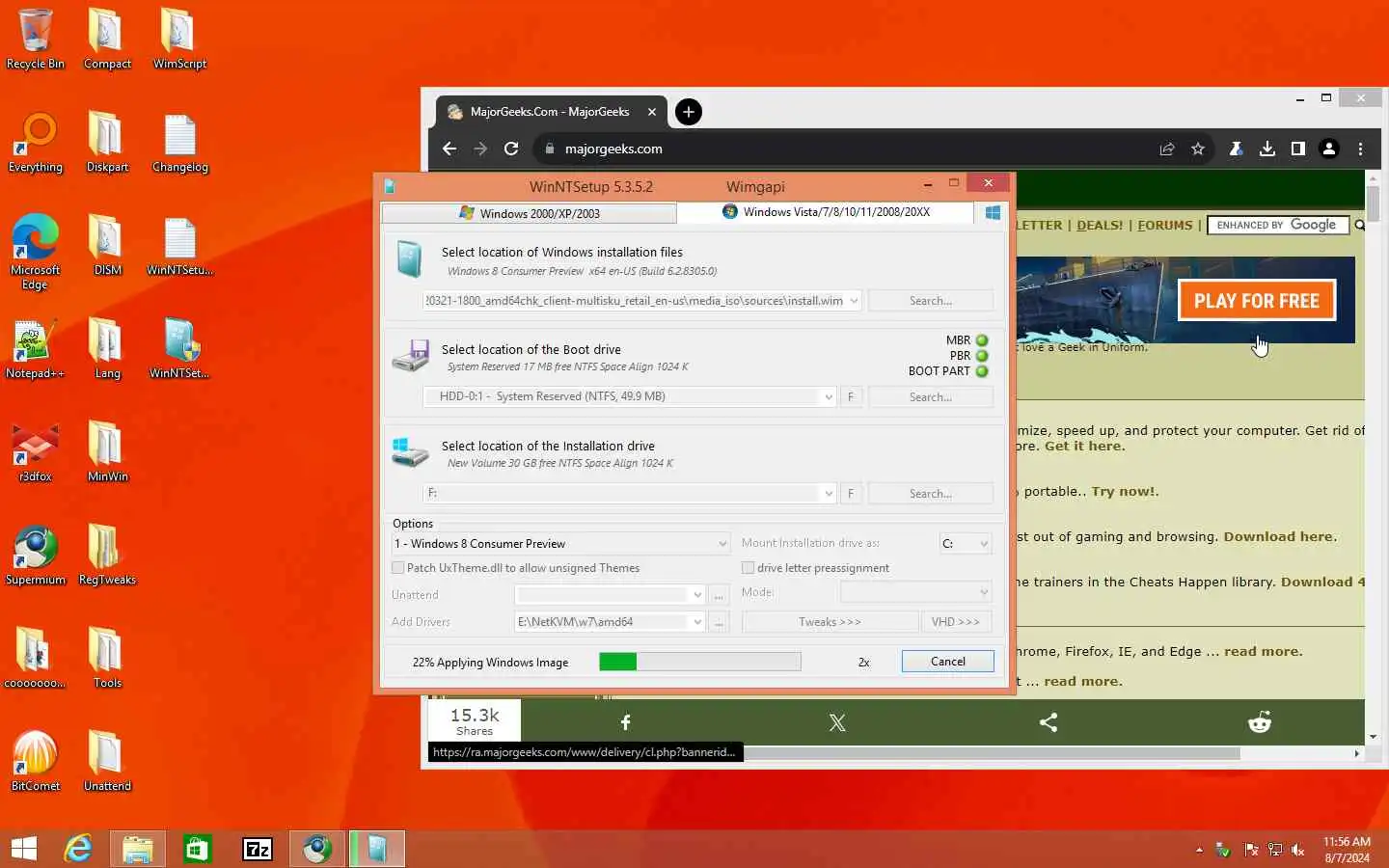Expand the Installation drive F: dropdown
Image resolution: width=1389 pixels, height=868 pixels.
(x=829, y=493)
